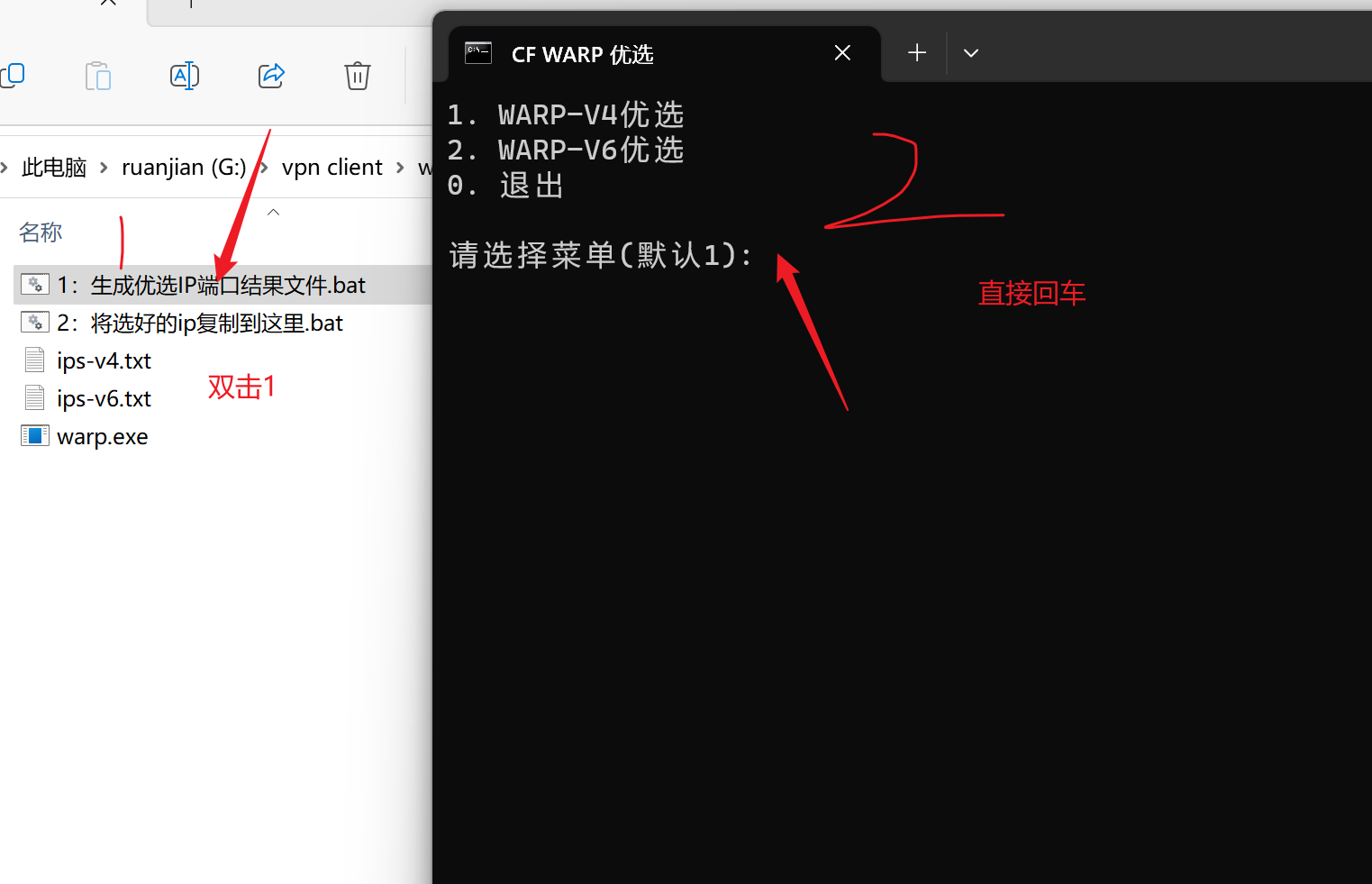Click the Delete trash icon in Explorer
This screenshot has height=884, width=1372.
click(x=358, y=76)
